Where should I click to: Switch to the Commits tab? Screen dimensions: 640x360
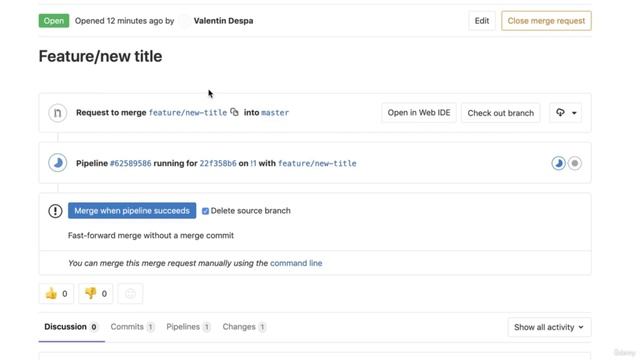pyautogui.click(x=132, y=327)
